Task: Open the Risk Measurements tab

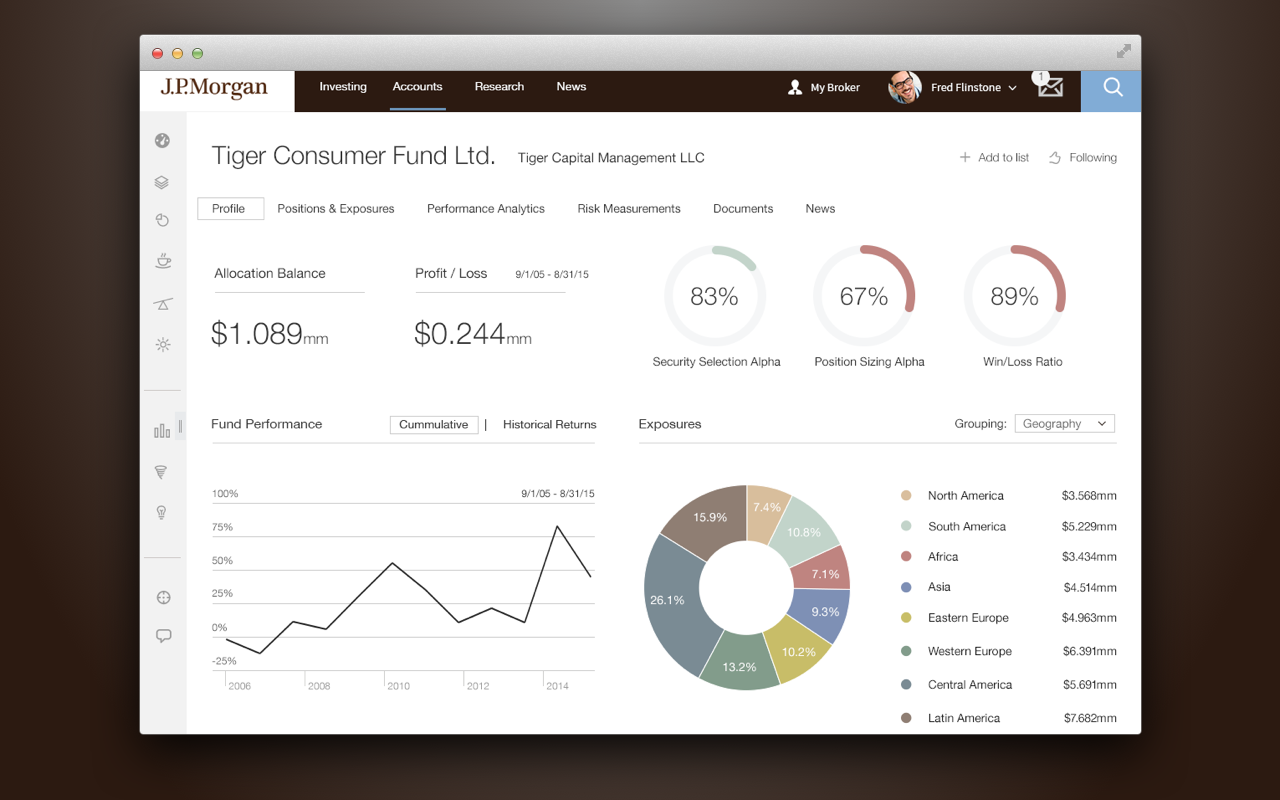Action: coord(629,209)
